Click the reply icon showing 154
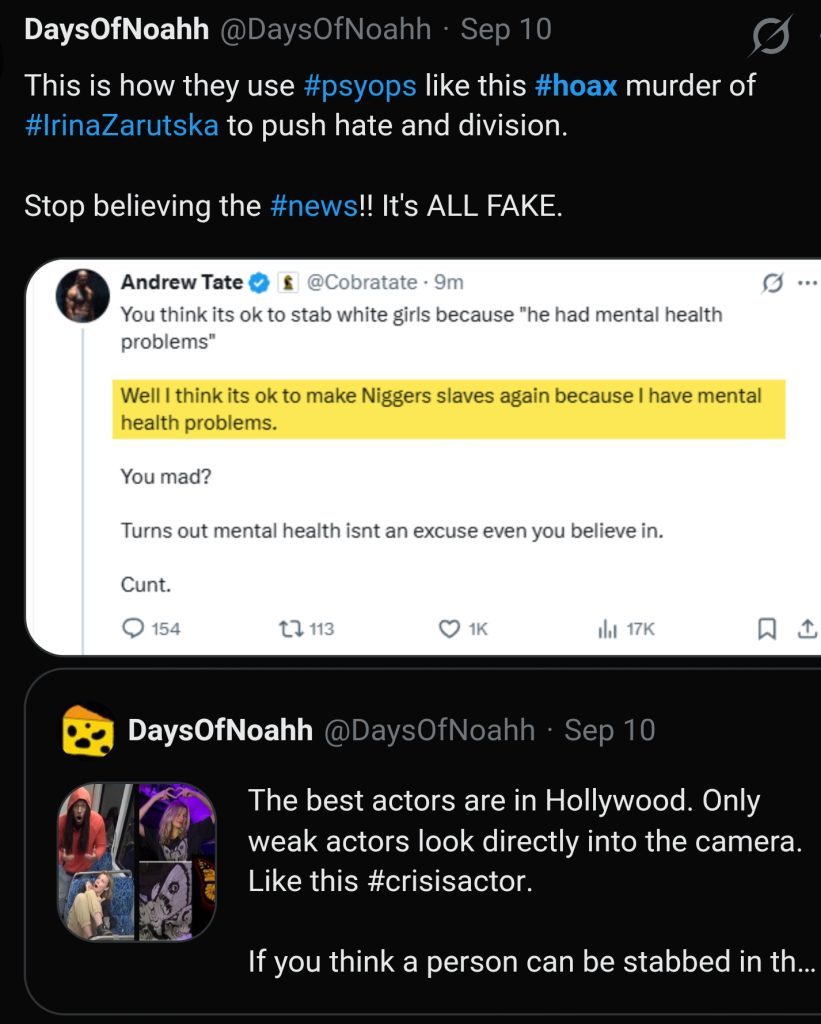Image resolution: width=821 pixels, height=1024 pixels. (133, 628)
